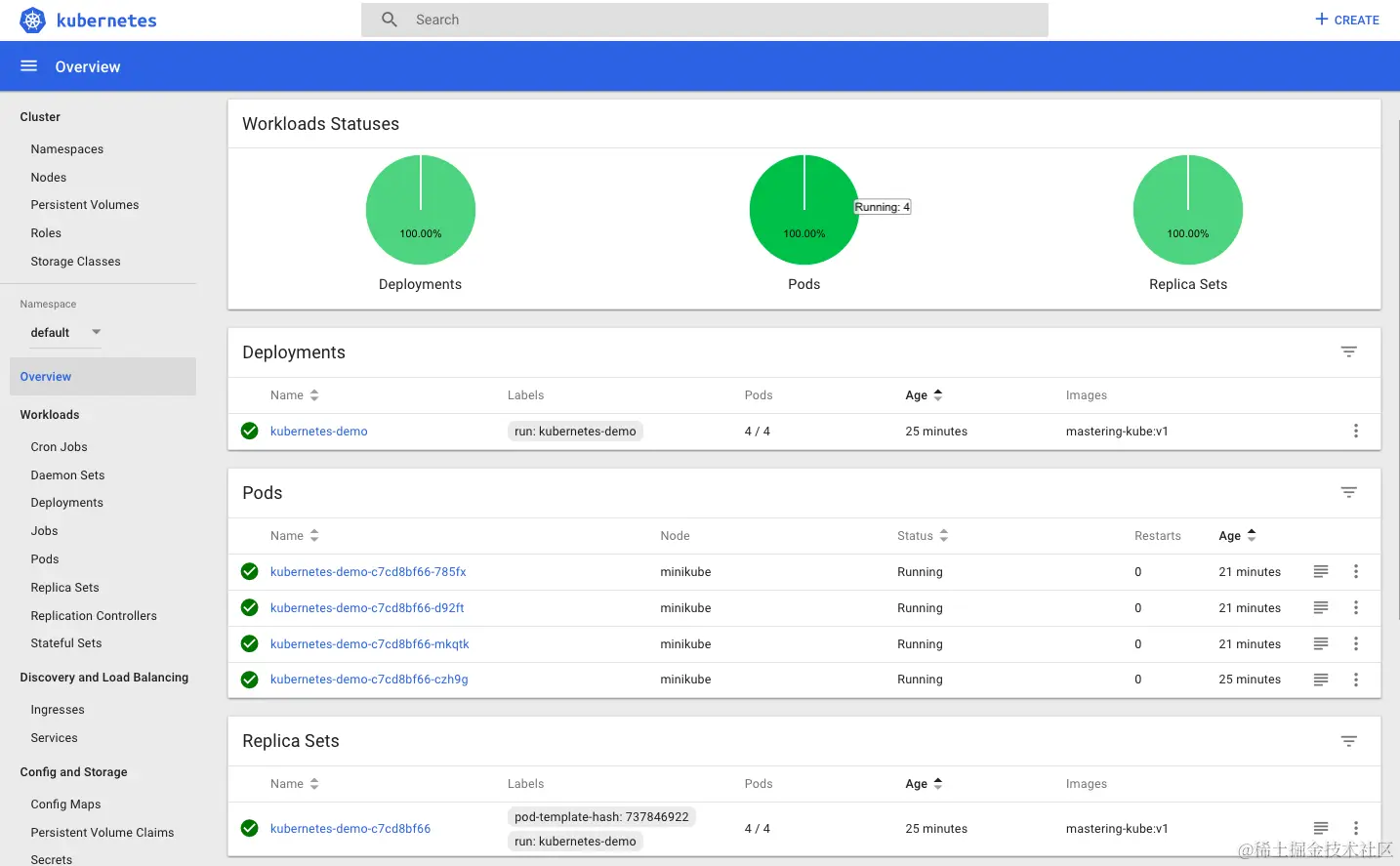Open actions menu for pod 785fx
Screen dimensions: 1400x866
click(1355, 571)
